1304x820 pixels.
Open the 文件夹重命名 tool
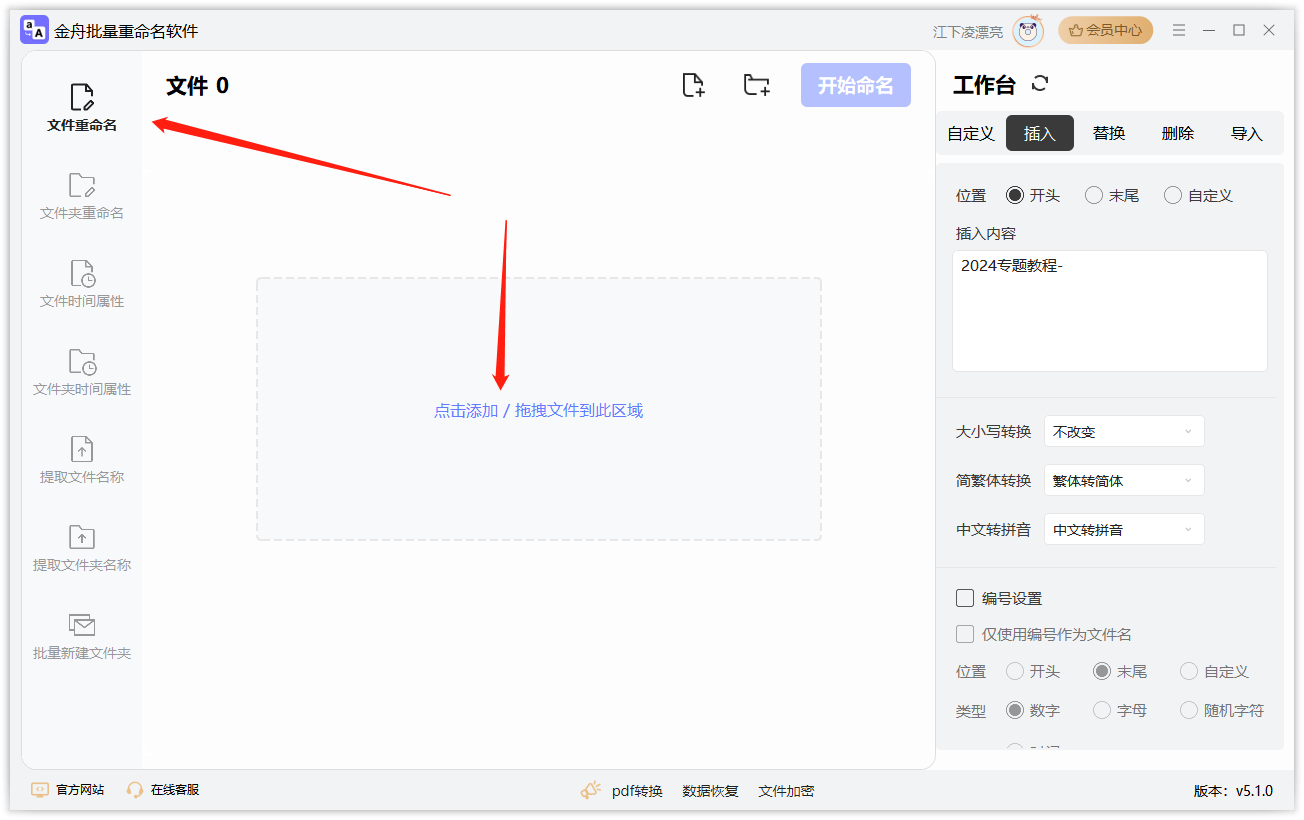80,195
